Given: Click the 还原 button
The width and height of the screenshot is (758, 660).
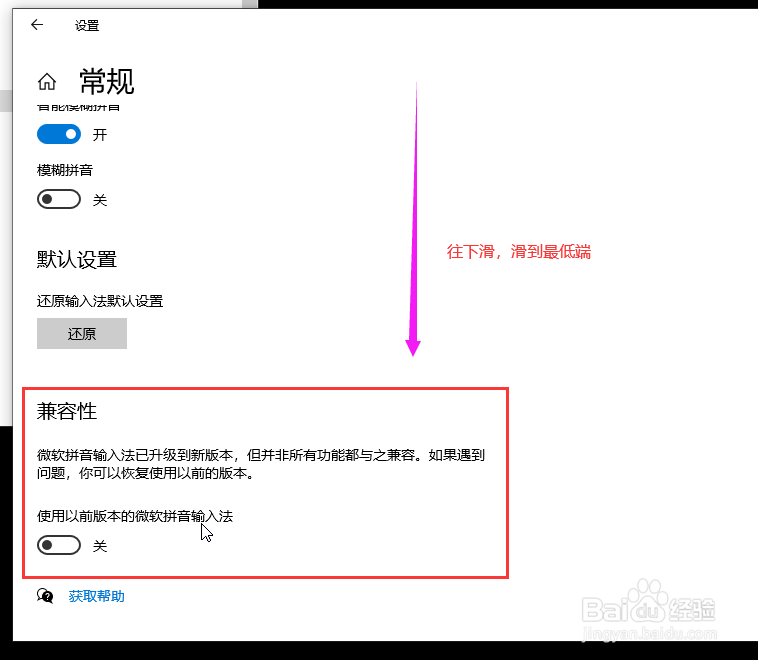Looking at the screenshot, I should pyautogui.click(x=82, y=333).
